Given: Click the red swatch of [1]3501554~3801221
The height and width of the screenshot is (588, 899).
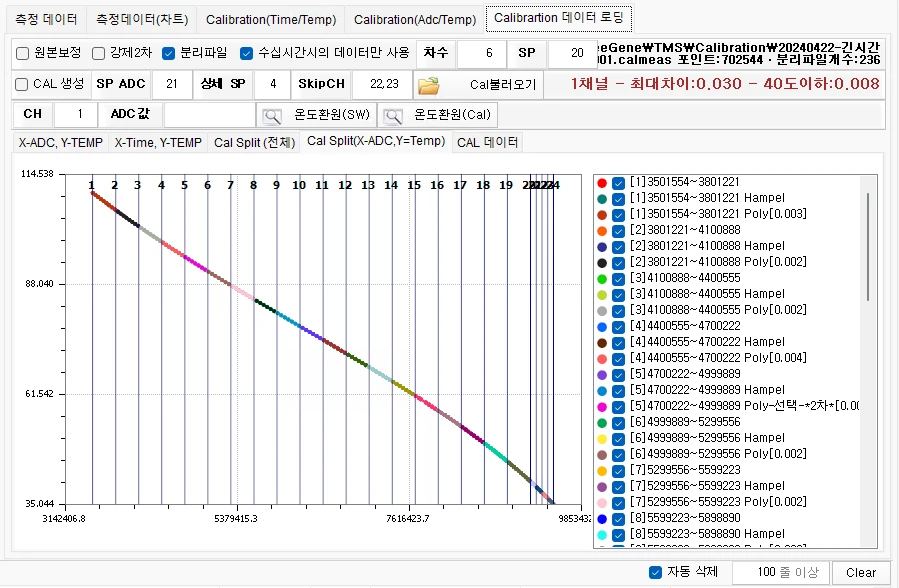Looking at the screenshot, I should [x=602, y=183].
